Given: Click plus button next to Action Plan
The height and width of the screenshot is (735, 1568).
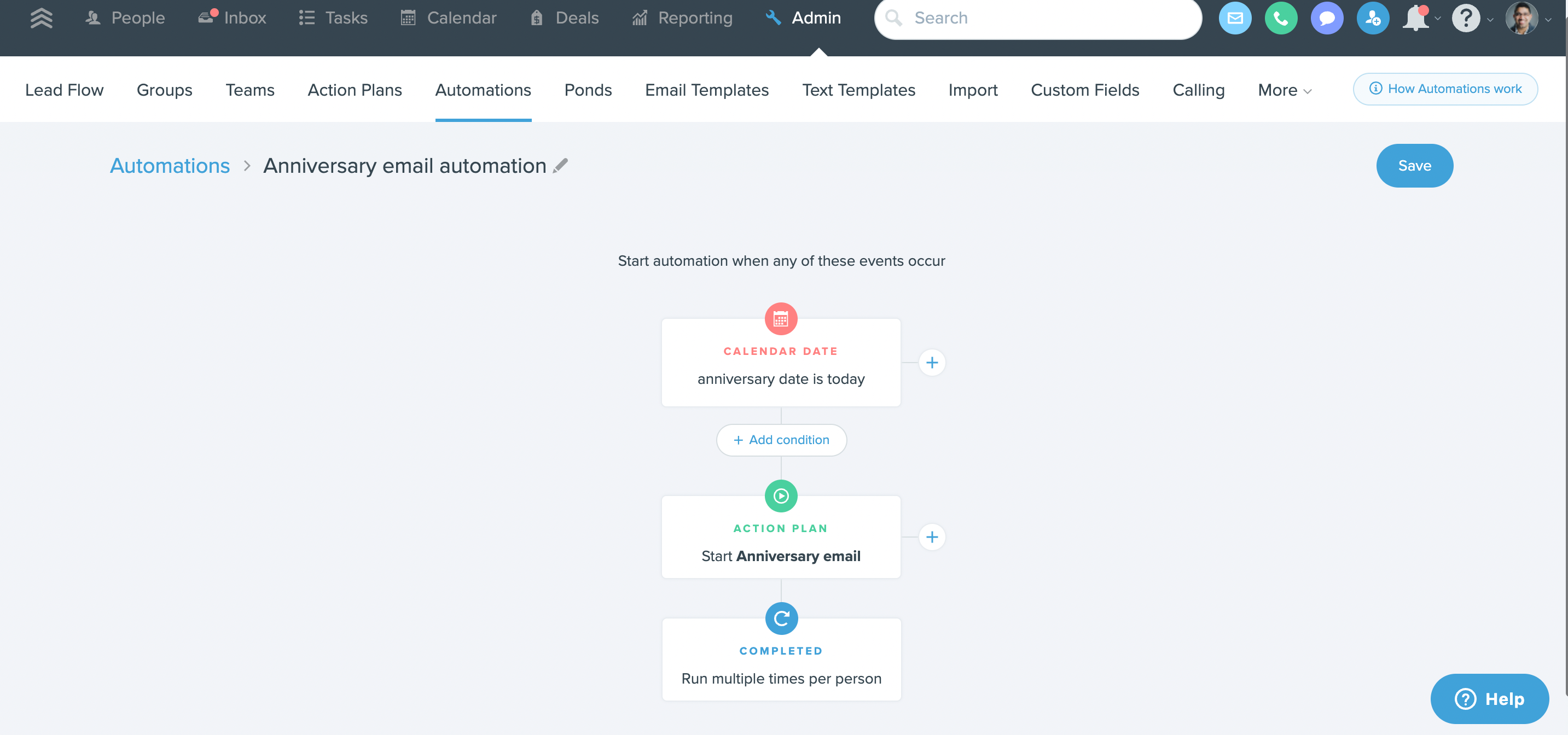Looking at the screenshot, I should (931, 536).
